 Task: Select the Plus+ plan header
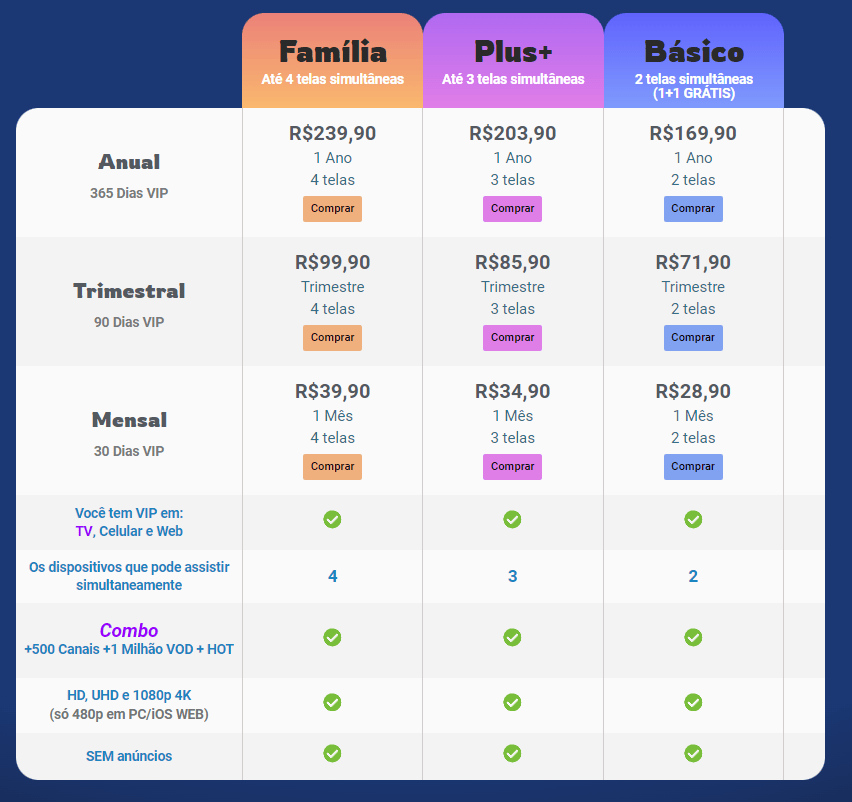tap(513, 61)
